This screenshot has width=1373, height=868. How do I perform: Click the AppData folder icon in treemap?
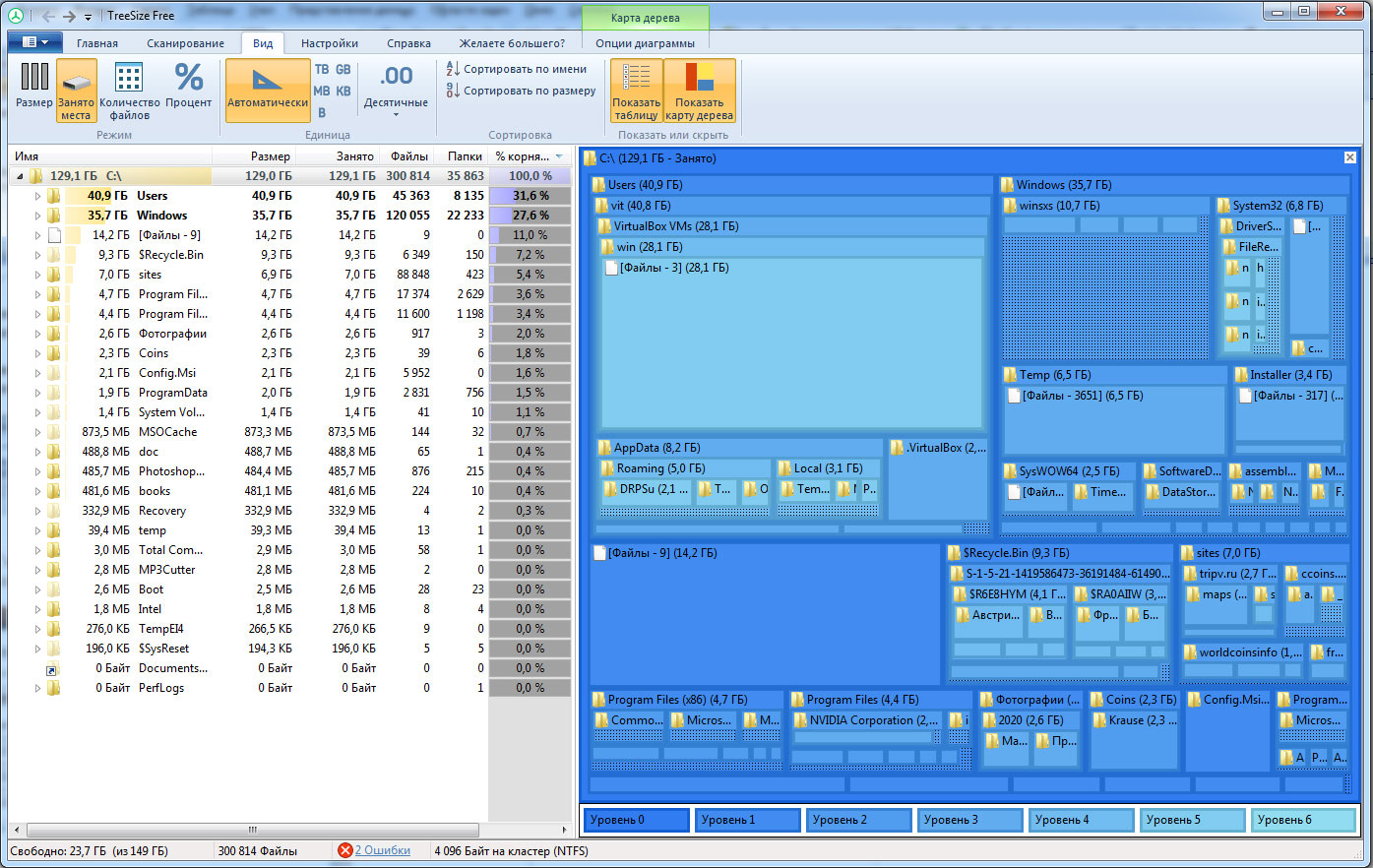coord(604,448)
